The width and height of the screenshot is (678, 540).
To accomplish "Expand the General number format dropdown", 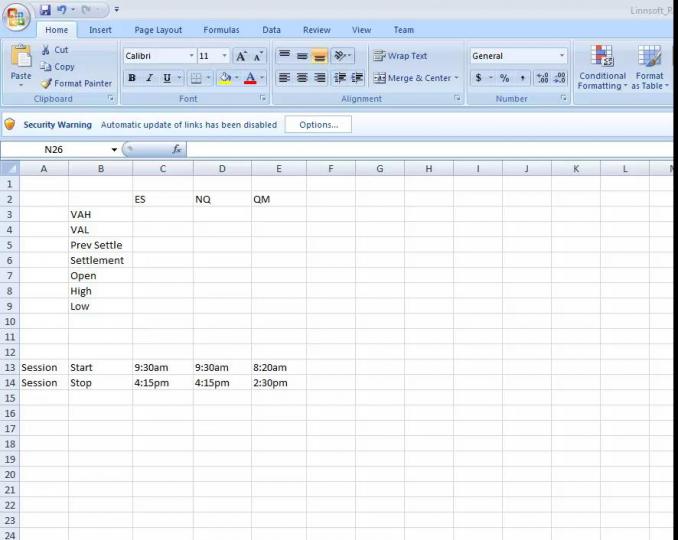I will pyautogui.click(x=561, y=56).
